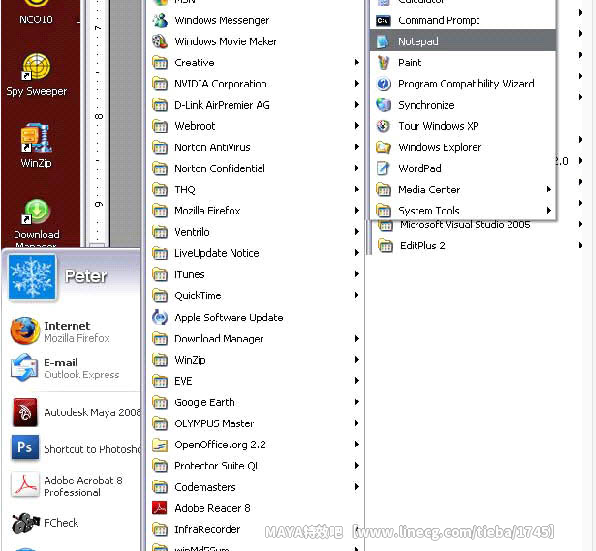Viewport: 596px width, 551px height.
Task: Open iTunes program group
Action: click(255, 274)
